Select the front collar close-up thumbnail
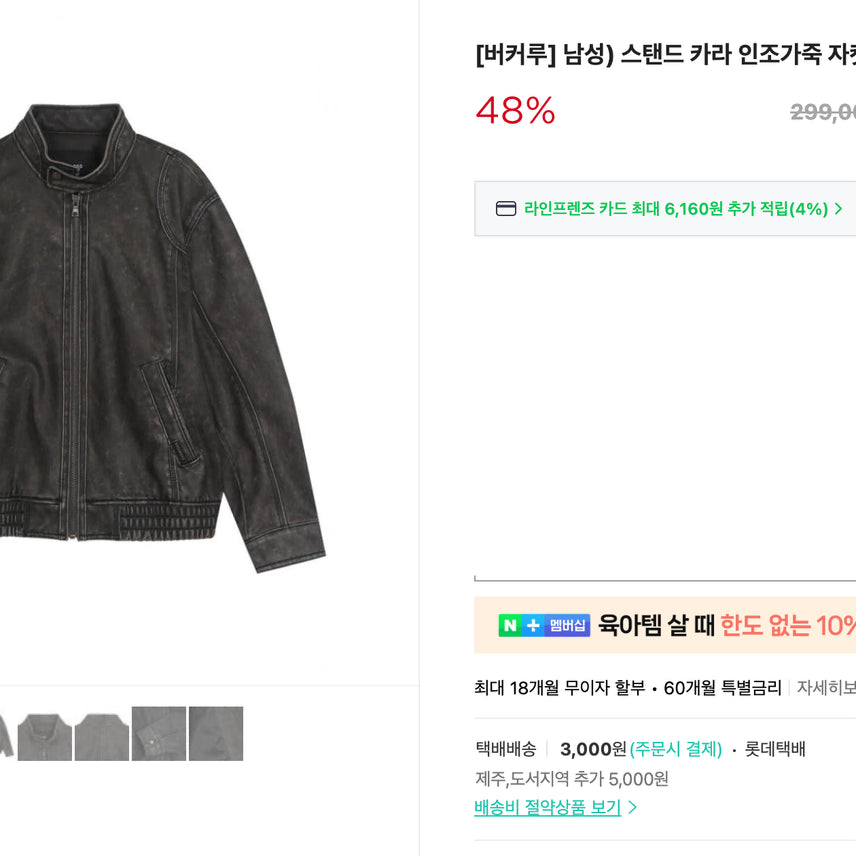 tap(45, 734)
